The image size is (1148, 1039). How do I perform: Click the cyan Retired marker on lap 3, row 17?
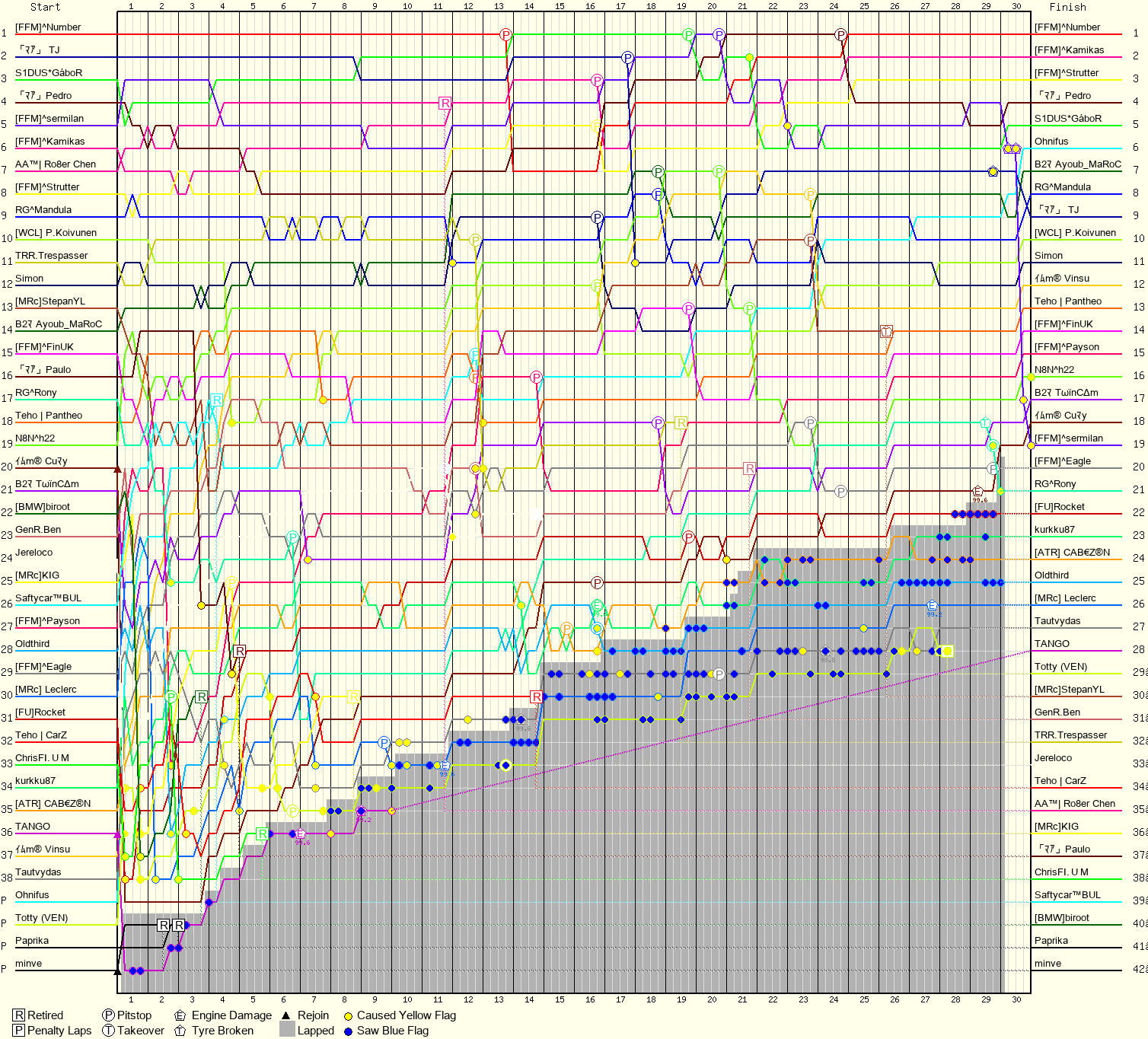point(217,400)
